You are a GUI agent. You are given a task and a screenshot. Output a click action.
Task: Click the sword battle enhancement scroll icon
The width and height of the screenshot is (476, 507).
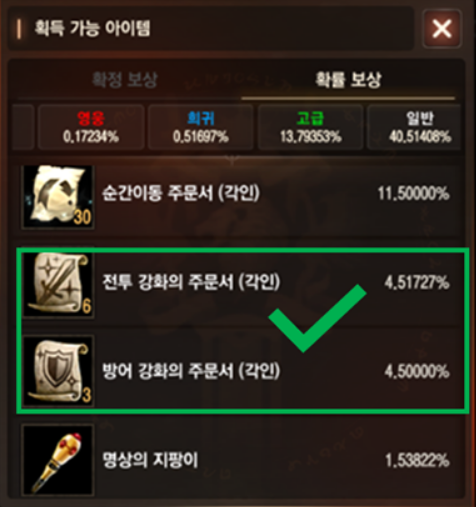[58, 285]
